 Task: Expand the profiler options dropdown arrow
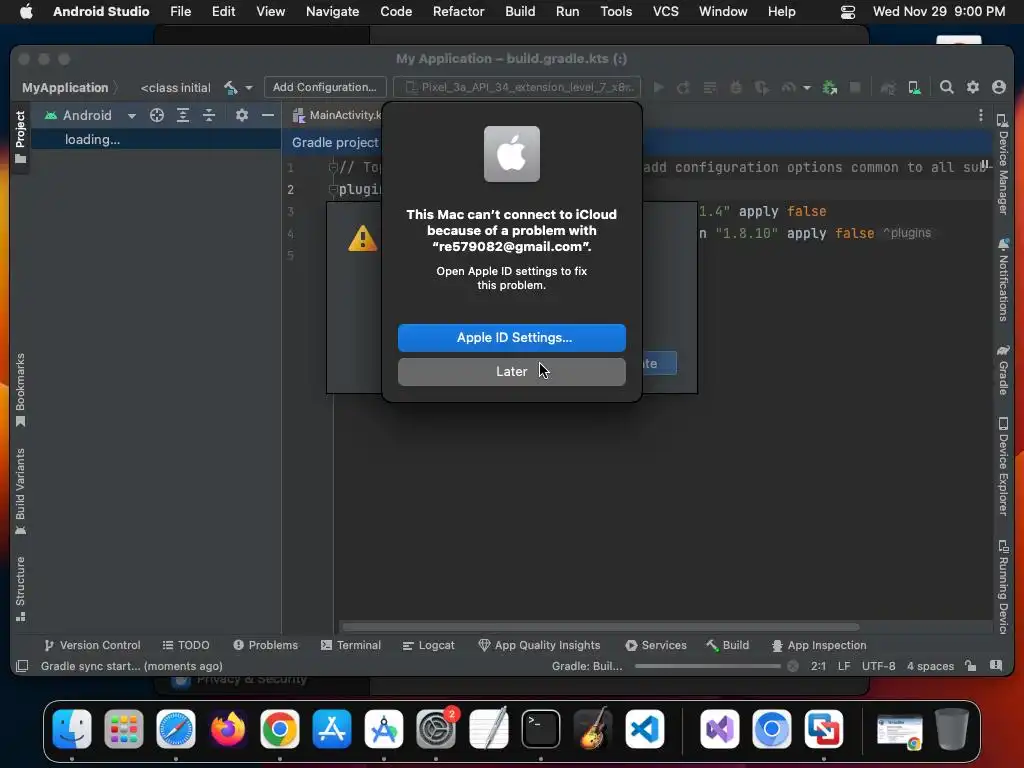tap(807, 88)
